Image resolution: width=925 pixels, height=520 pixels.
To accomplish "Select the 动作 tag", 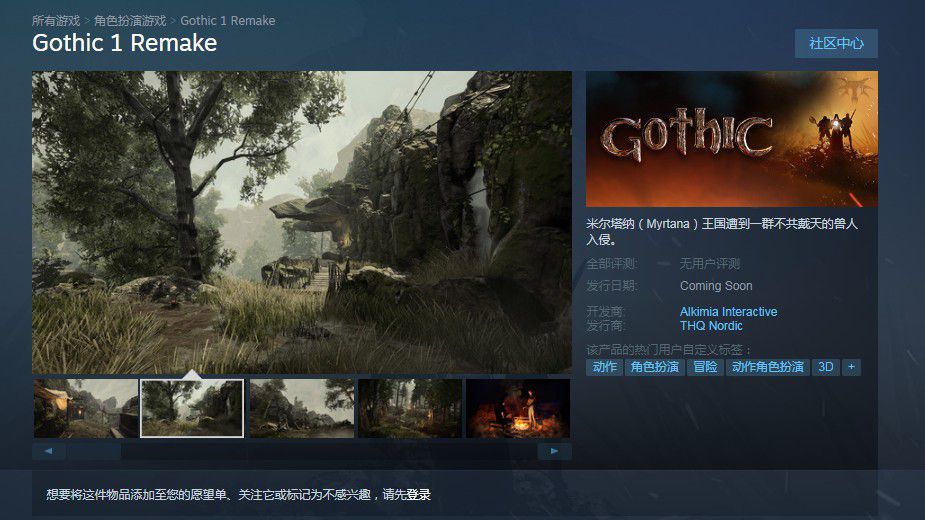I will (x=605, y=367).
